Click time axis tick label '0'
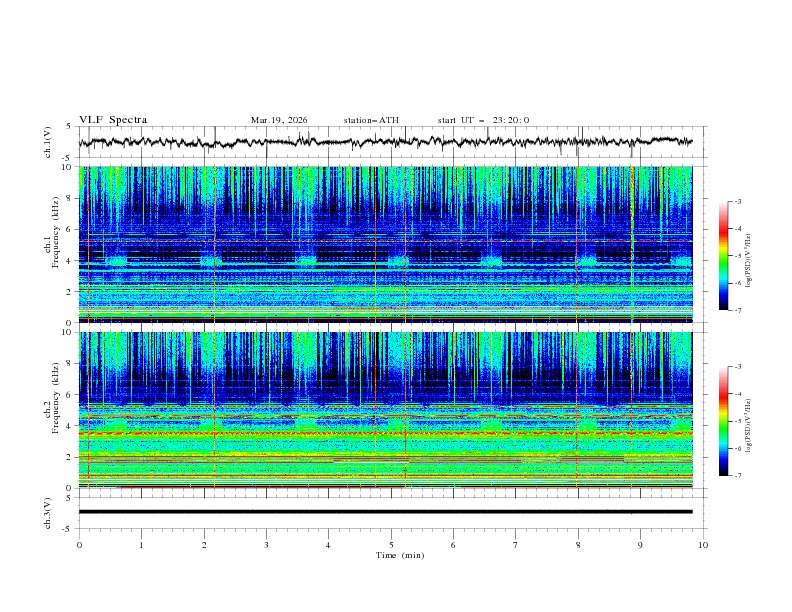This screenshot has width=792, height=612. [79, 545]
